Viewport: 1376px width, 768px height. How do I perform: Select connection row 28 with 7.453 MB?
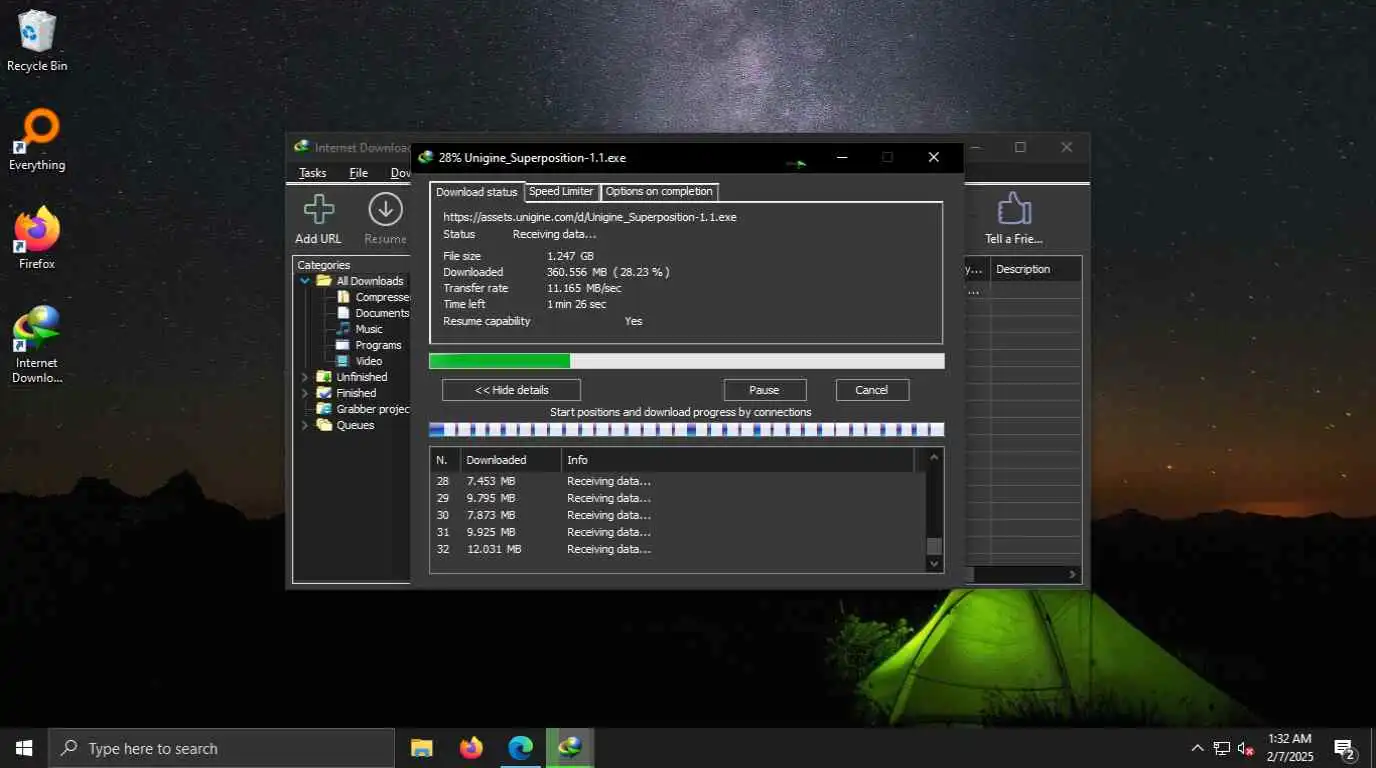point(678,481)
